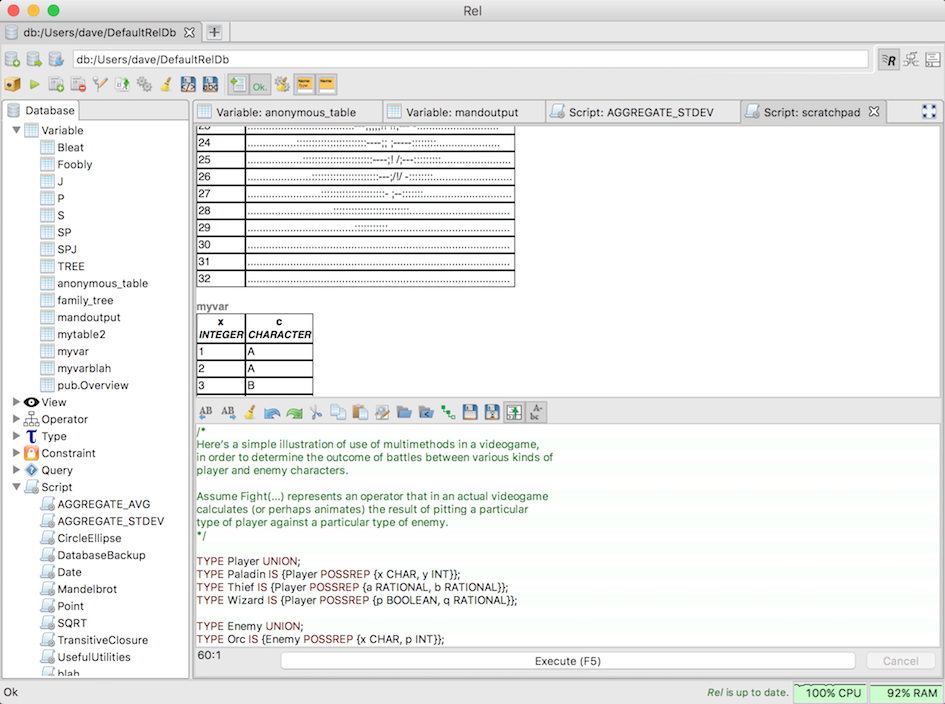Expand the View tree node

tap(16, 402)
